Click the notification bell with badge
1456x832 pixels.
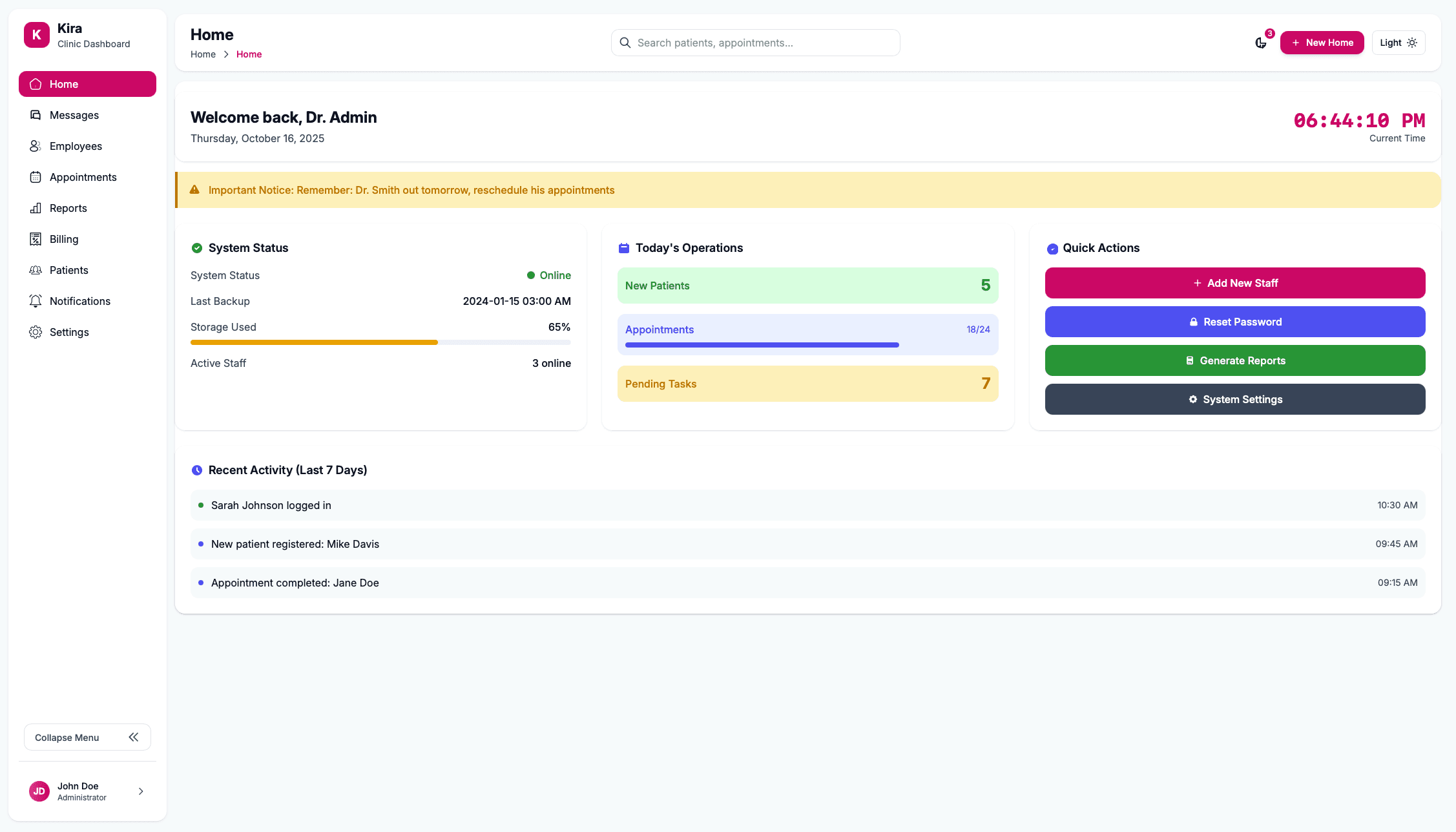[x=1260, y=43]
